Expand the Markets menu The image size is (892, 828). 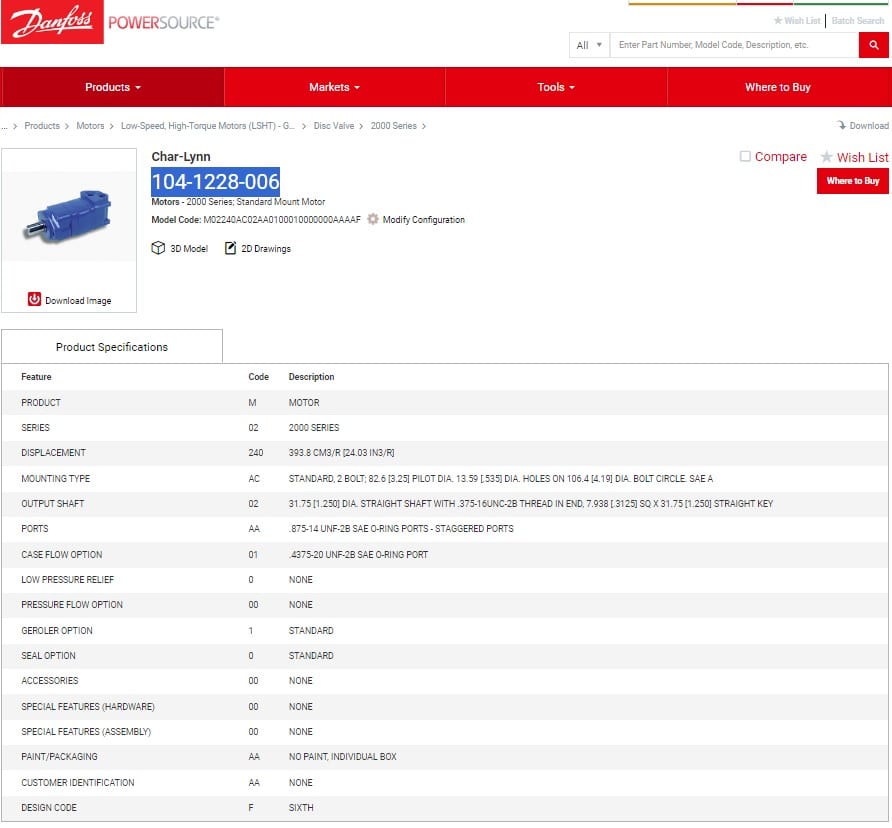click(334, 87)
